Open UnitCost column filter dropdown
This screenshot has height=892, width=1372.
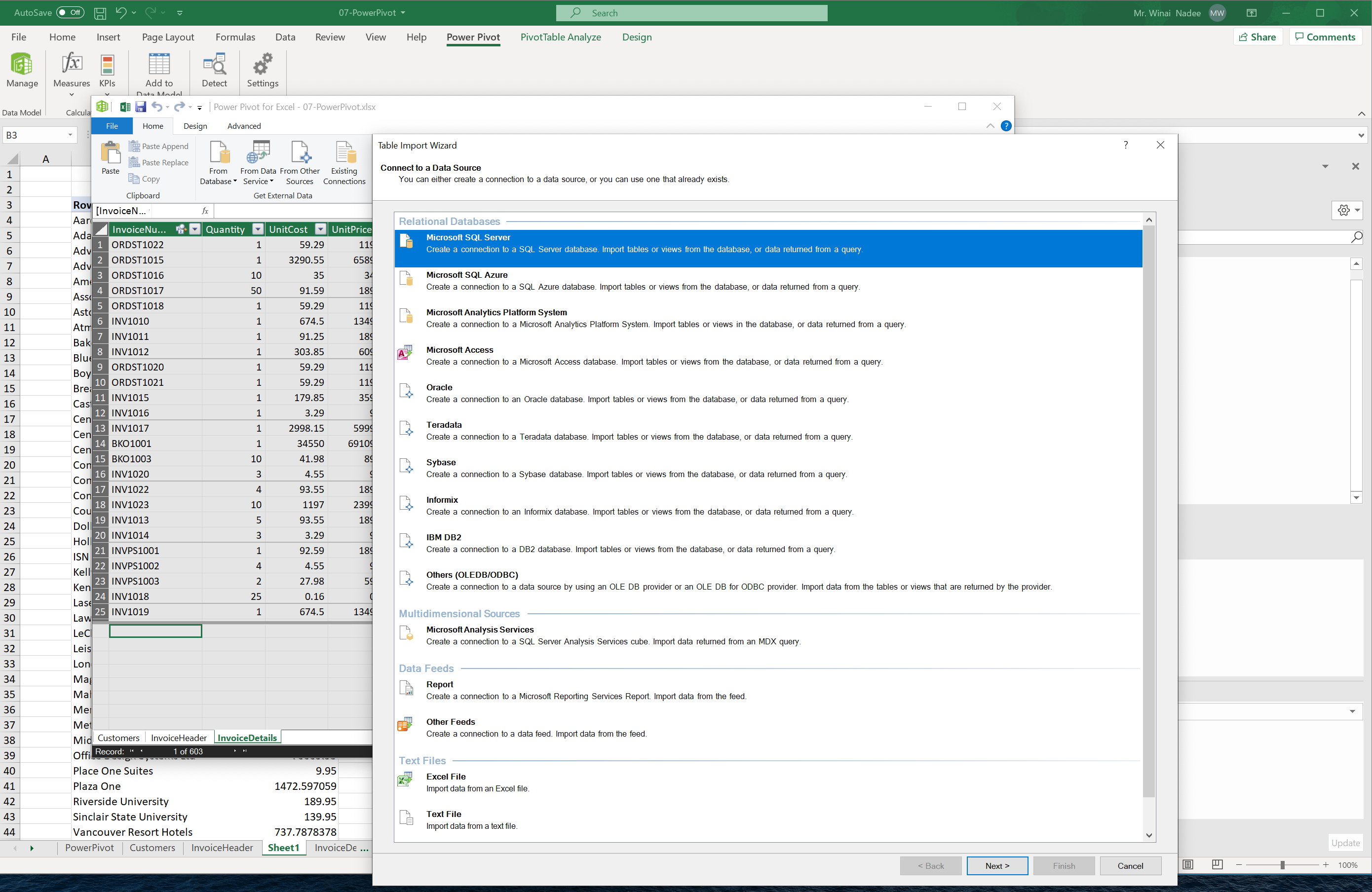320,229
